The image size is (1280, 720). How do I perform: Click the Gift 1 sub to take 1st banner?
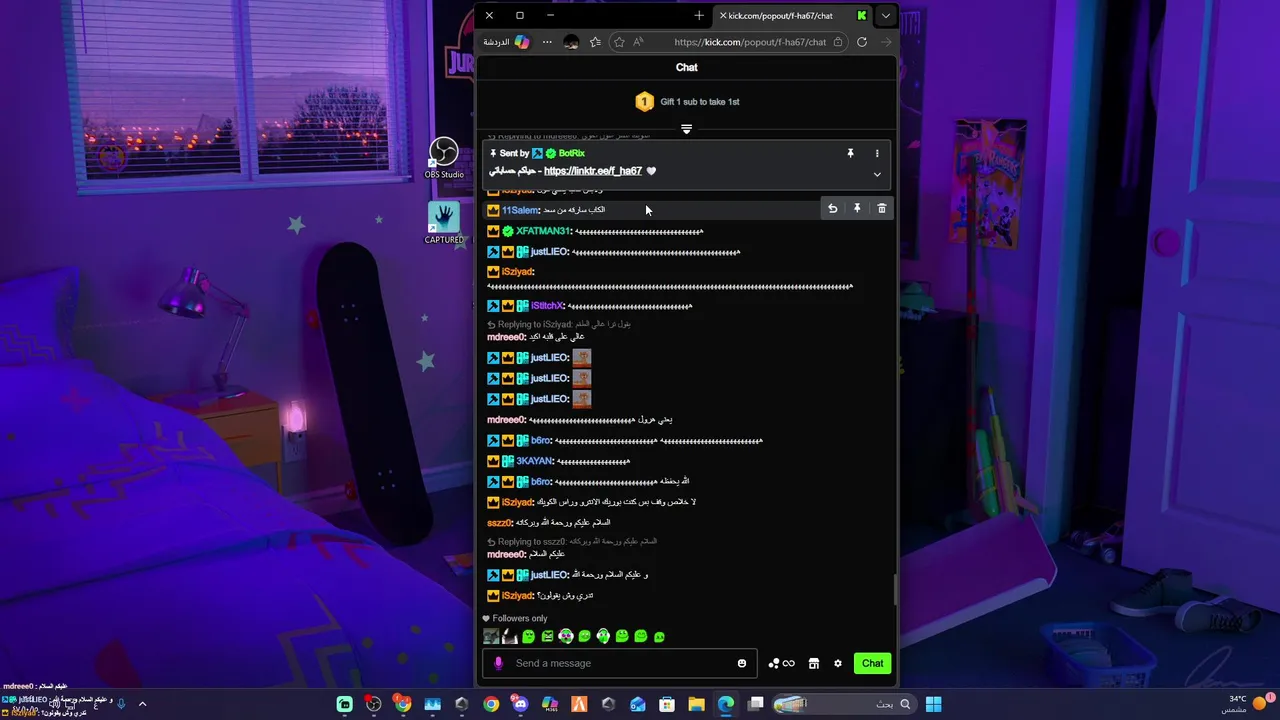click(x=687, y=102)
